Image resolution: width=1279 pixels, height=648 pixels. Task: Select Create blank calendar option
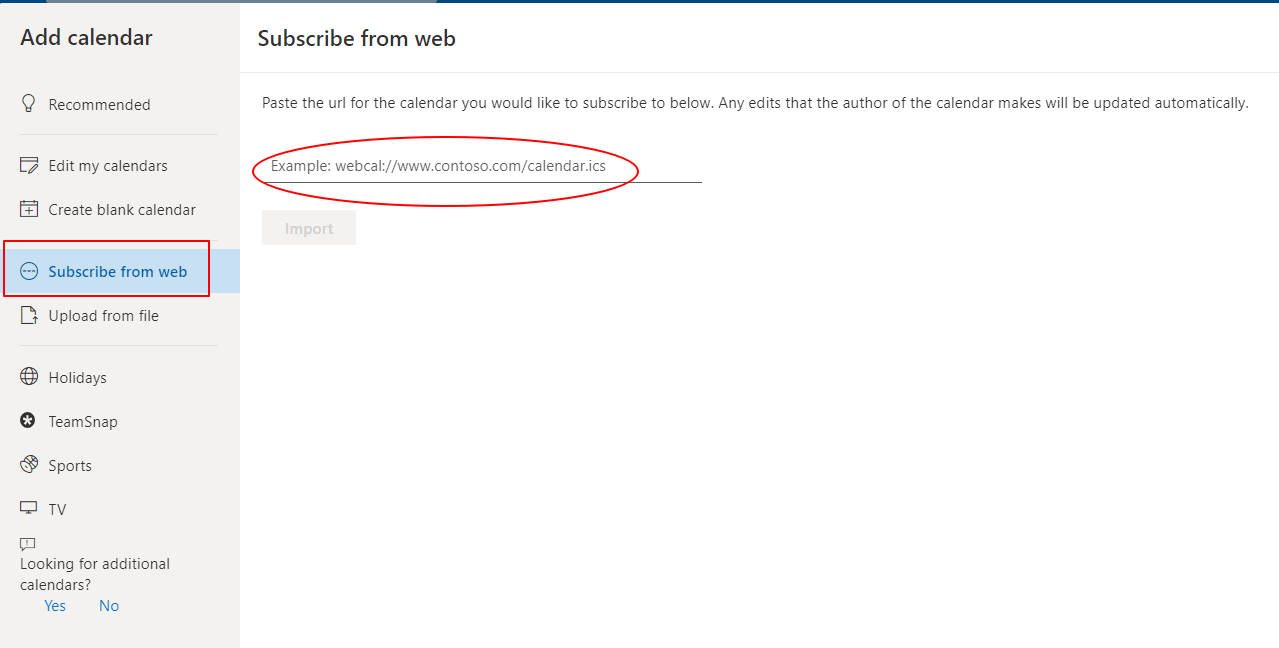120,209
